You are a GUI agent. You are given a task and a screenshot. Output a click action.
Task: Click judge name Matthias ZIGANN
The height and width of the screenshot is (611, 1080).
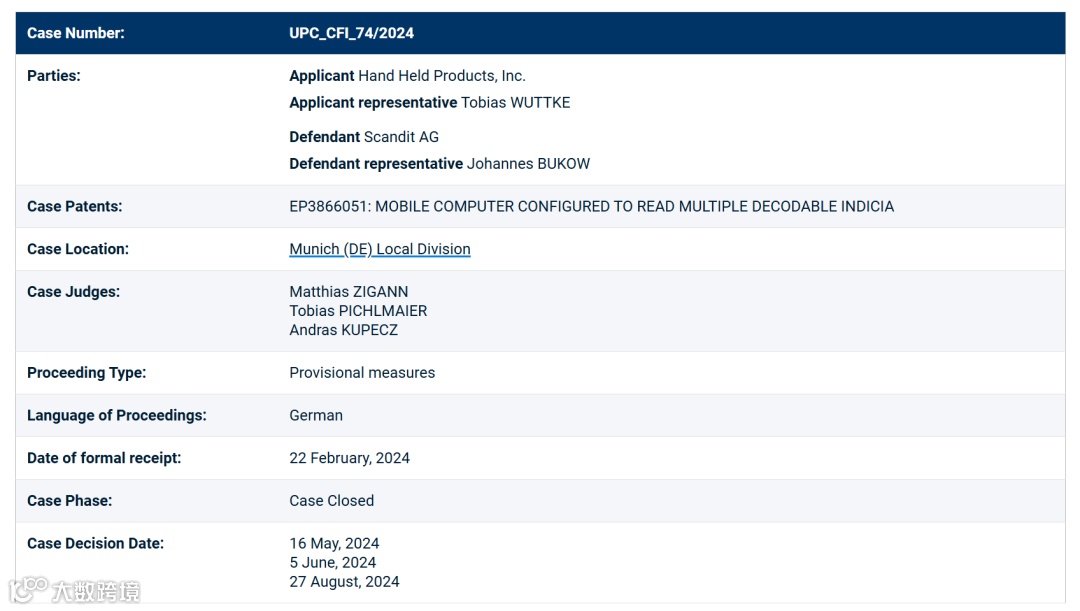coord(348,292)
